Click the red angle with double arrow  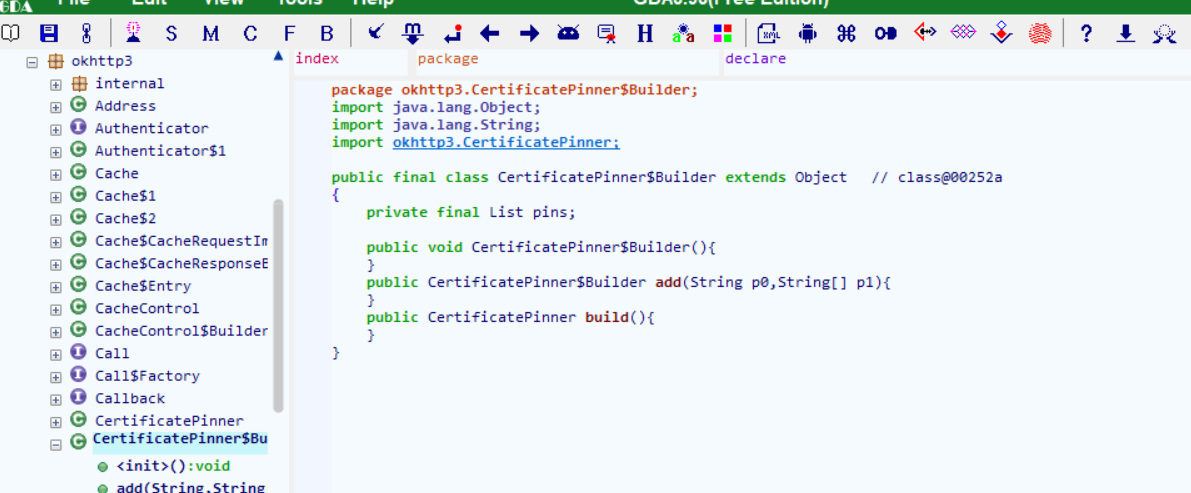924,33
